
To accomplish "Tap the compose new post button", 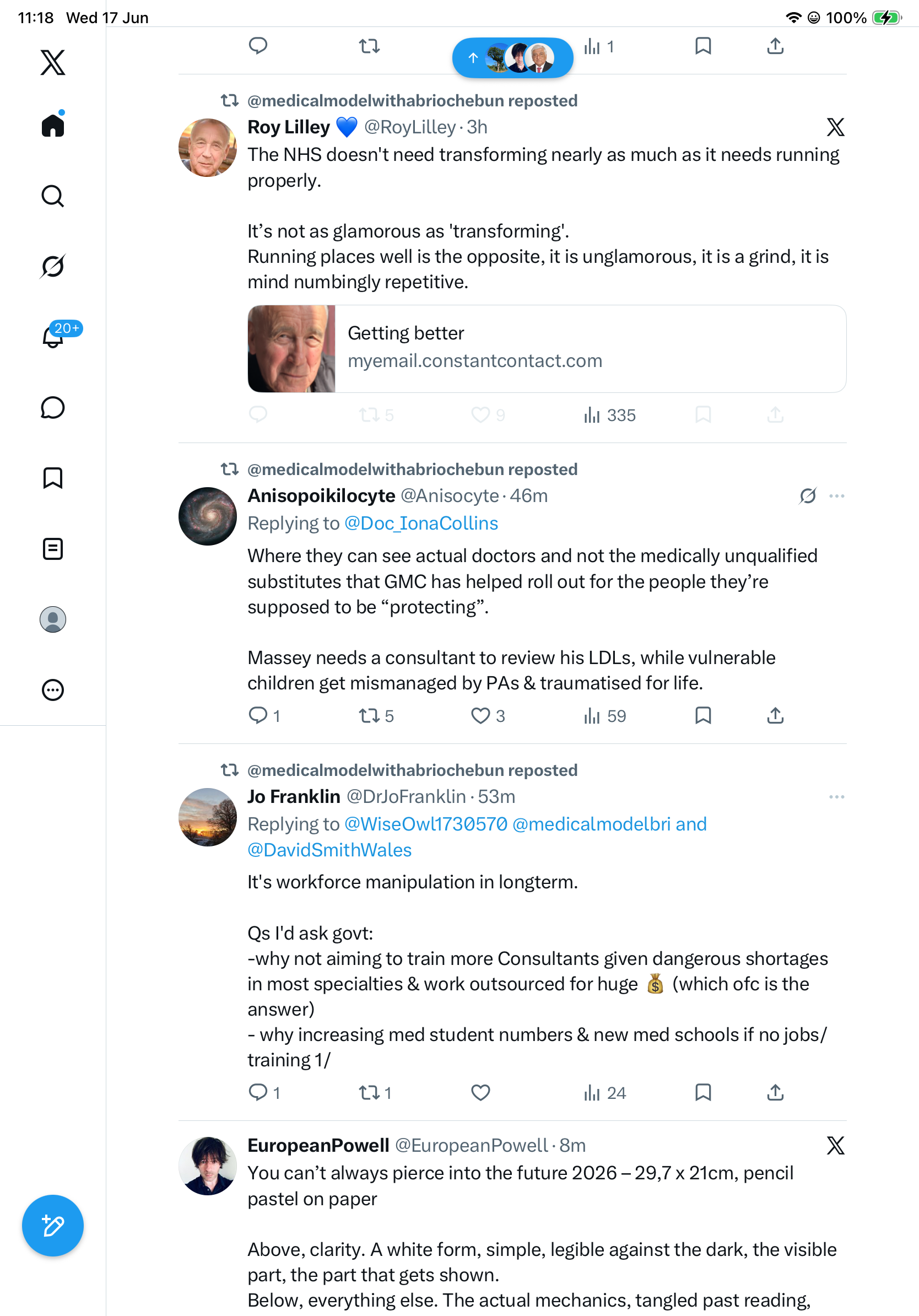I will pyautogui.click(x=53, y=1226).
